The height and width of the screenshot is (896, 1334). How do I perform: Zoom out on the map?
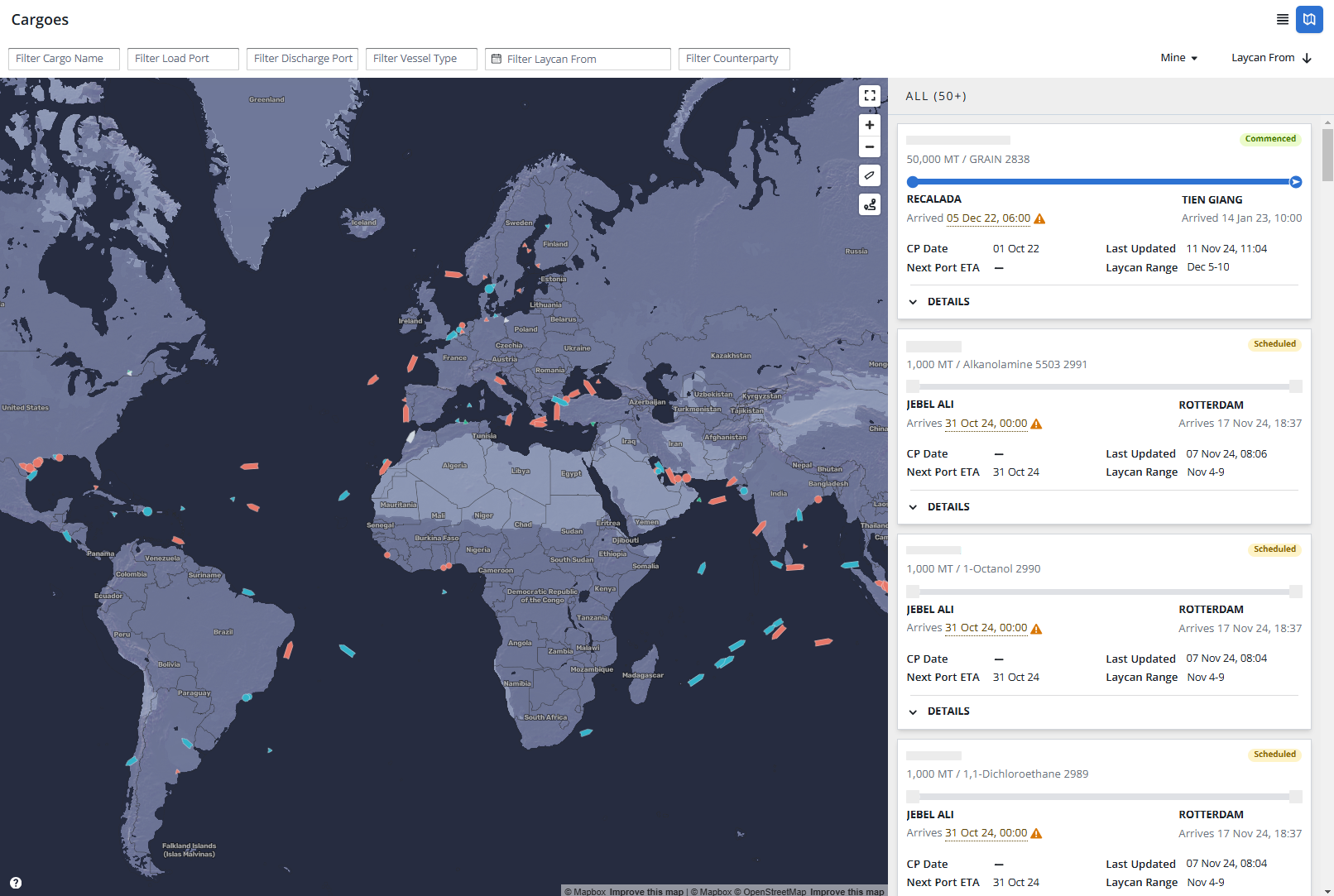tap(870, 146)
